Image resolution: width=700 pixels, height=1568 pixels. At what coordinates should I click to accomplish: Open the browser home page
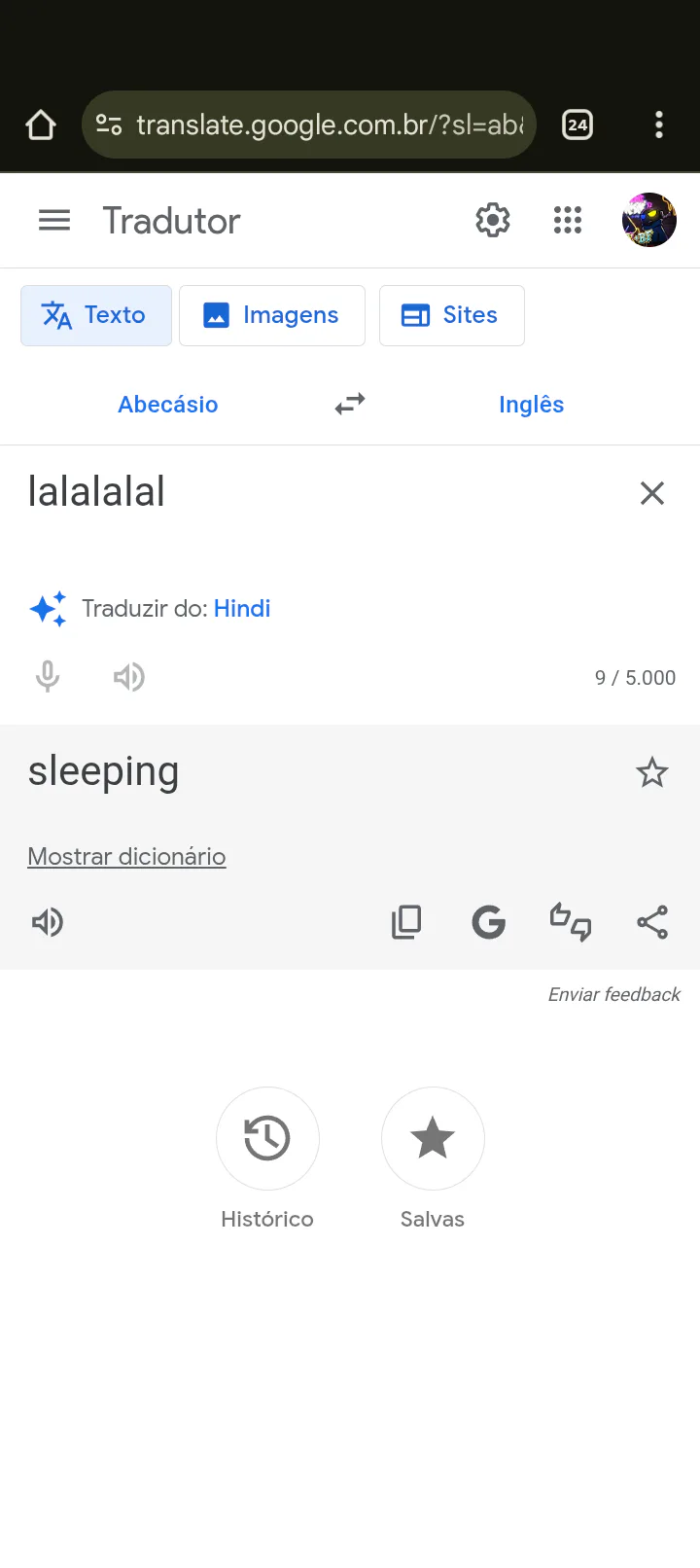click(41, 125)
